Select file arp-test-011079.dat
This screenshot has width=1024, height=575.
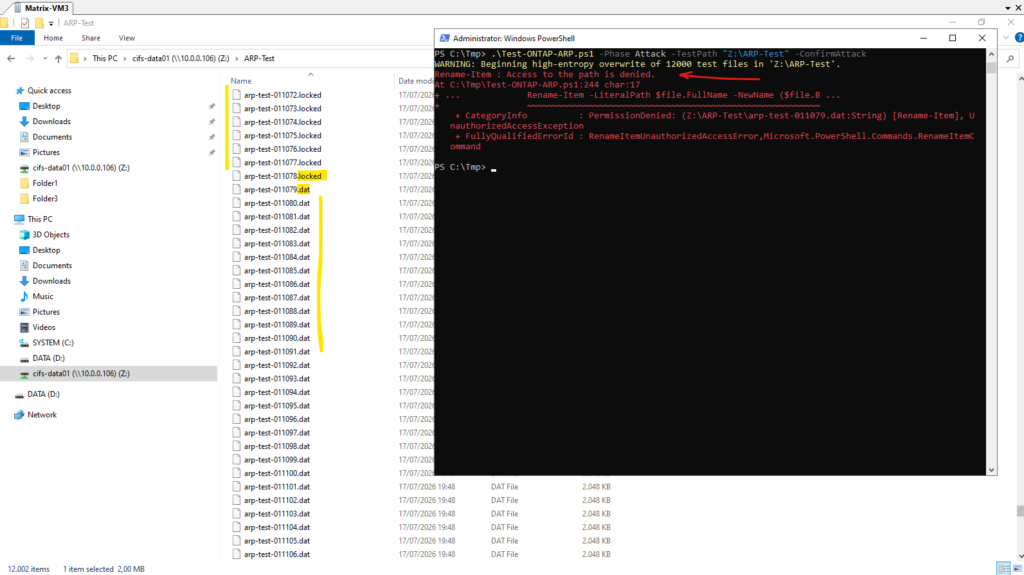[277, 189]
